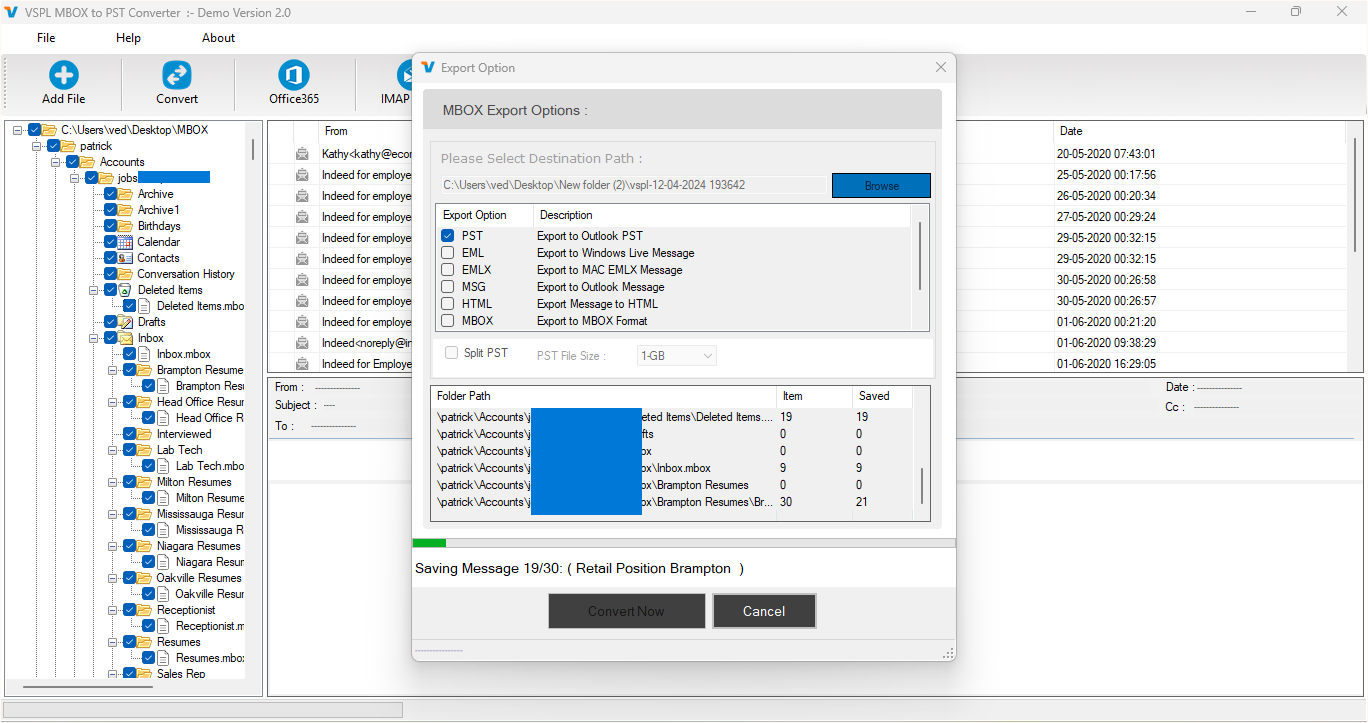Check the EMLX export option
The image size is (1368, 723).
[x=448, y=270]
